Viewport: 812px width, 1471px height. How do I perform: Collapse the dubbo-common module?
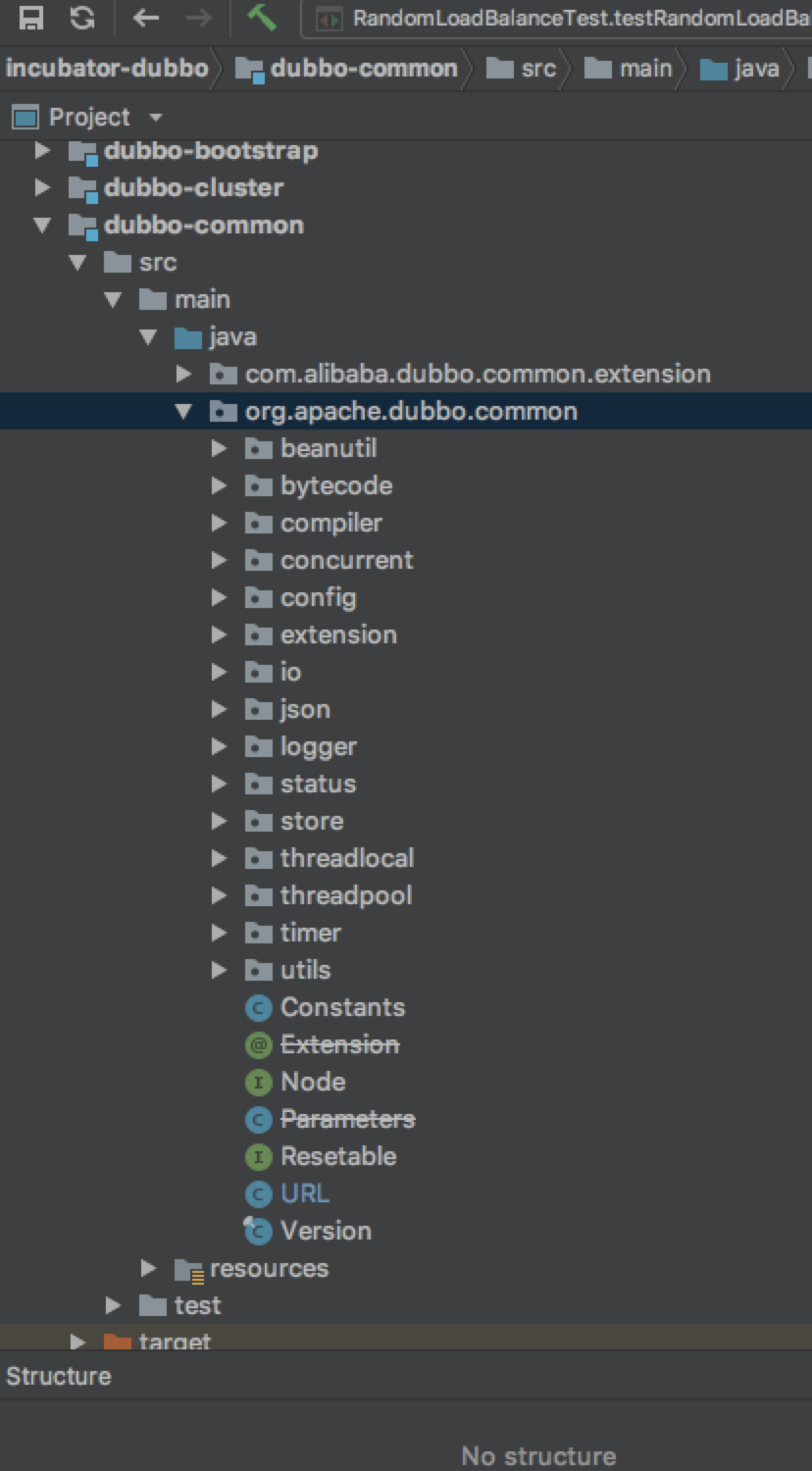tap(42, 226)
